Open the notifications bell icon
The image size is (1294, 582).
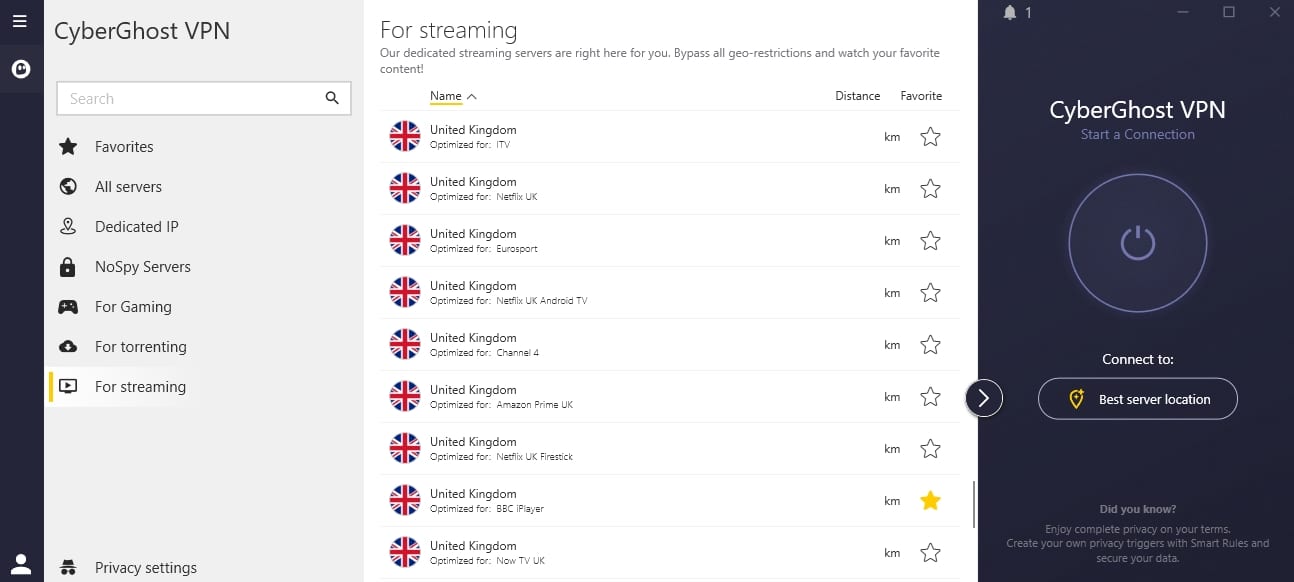tap(1010, 12)
